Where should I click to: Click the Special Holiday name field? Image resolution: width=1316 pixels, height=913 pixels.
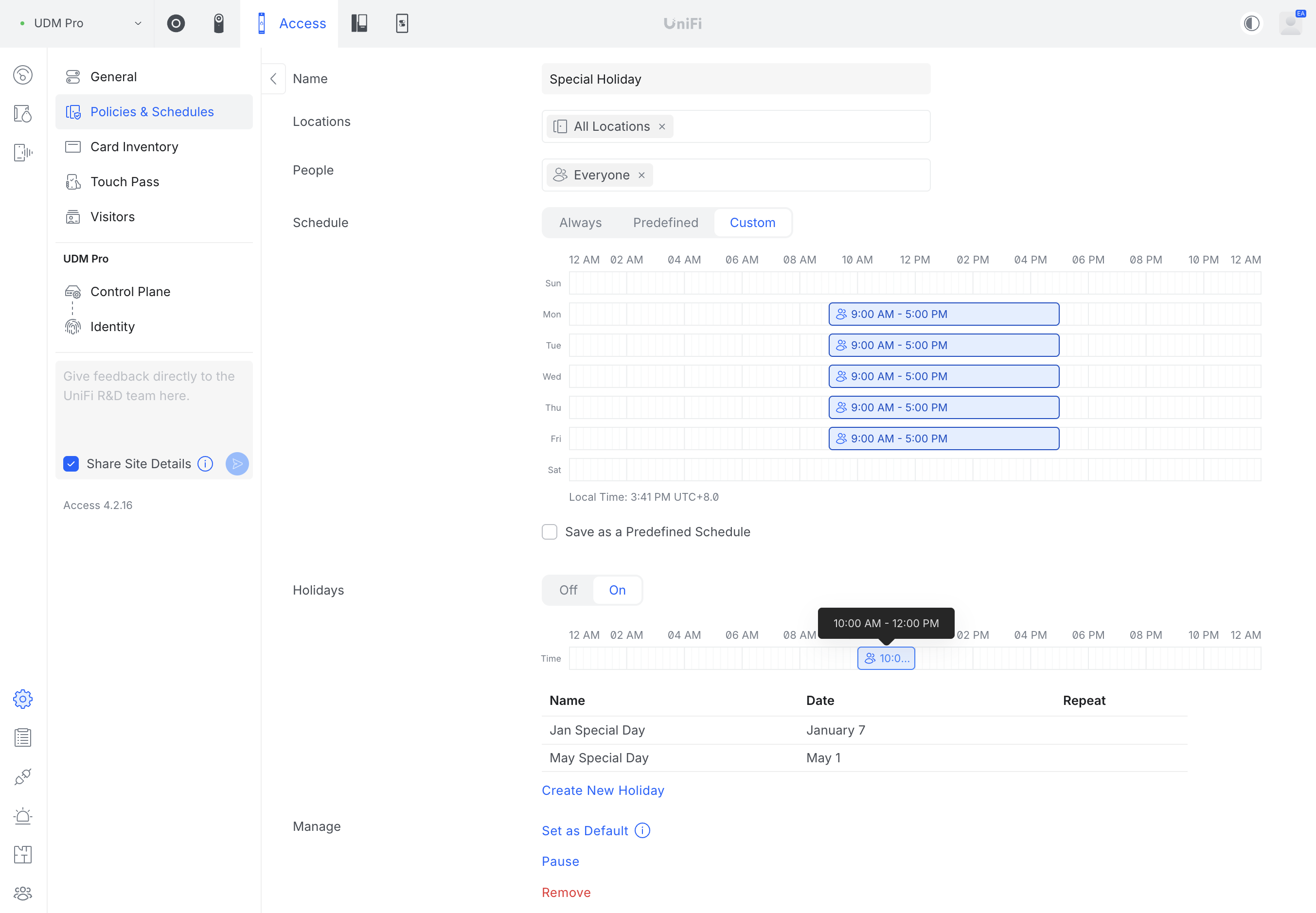tap(735, 79)
